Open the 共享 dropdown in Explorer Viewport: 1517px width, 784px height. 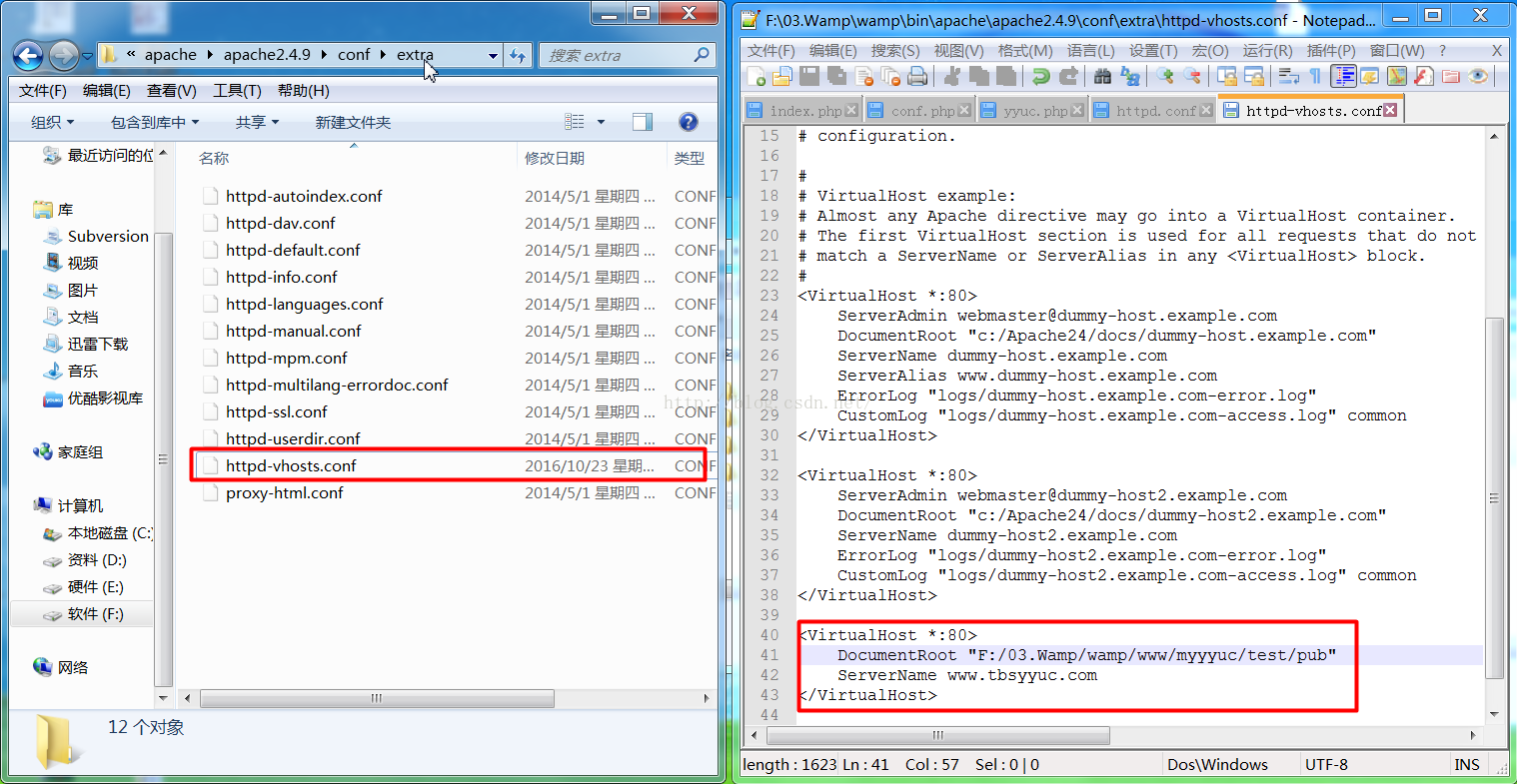point(257,122)
